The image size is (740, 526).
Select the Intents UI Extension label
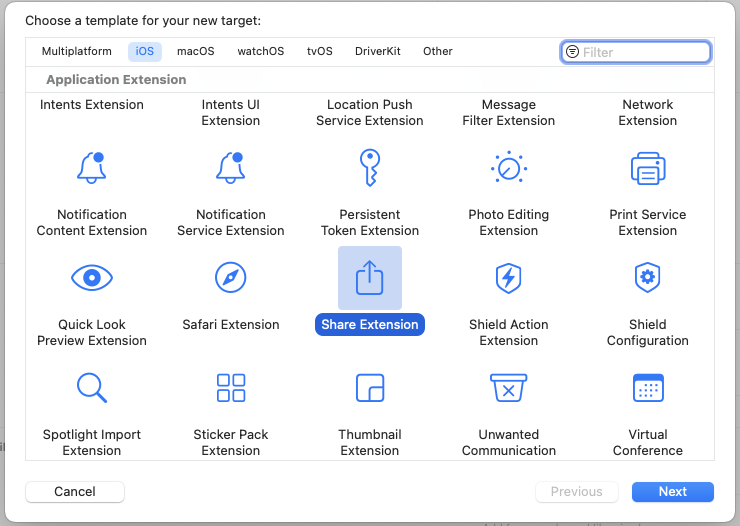(x=230, y=113)
